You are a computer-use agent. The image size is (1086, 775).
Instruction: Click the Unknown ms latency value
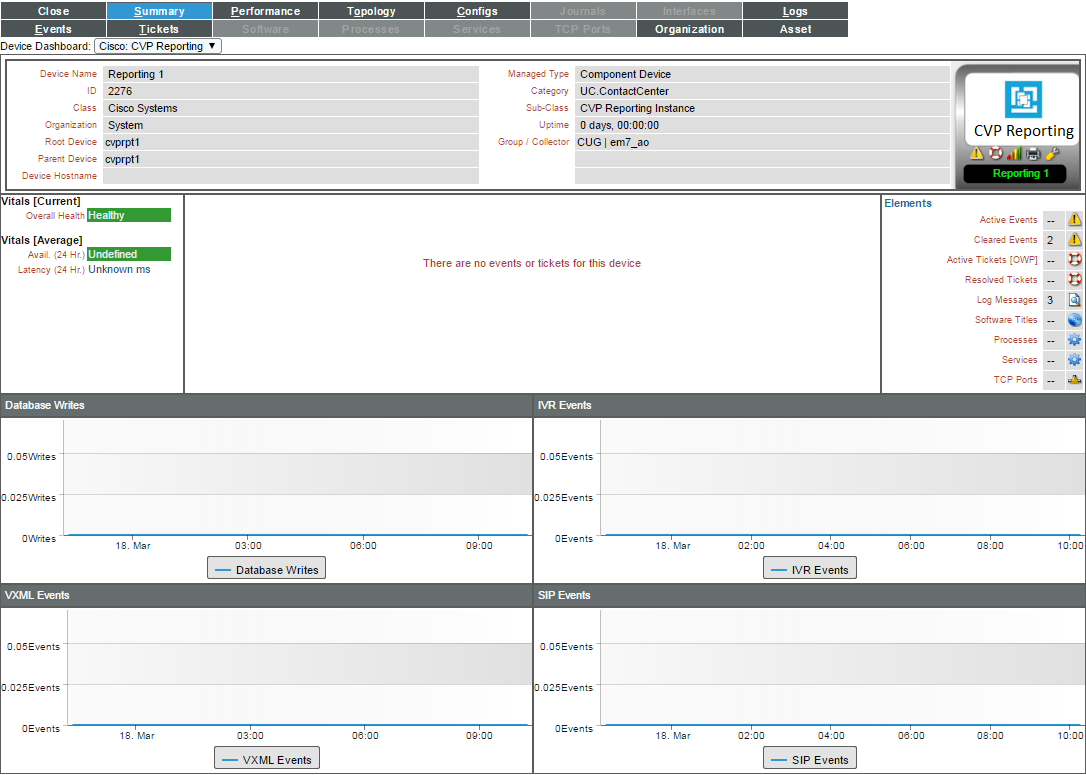[119, 269]
